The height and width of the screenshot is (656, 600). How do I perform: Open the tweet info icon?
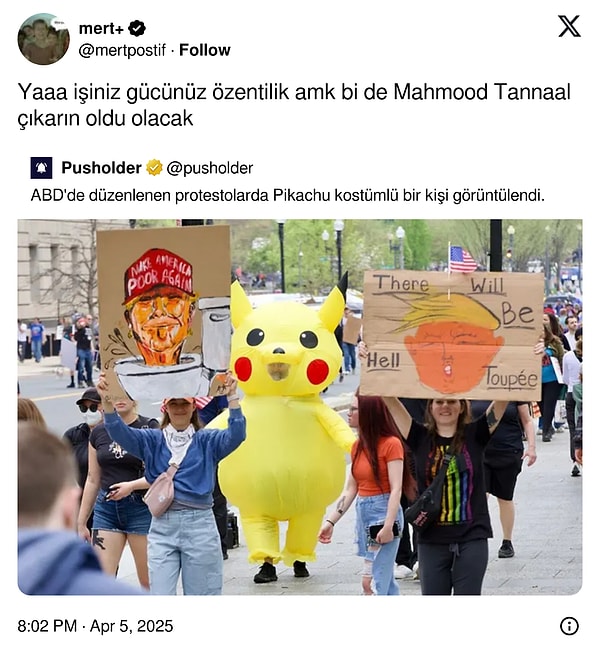(569, 626)
